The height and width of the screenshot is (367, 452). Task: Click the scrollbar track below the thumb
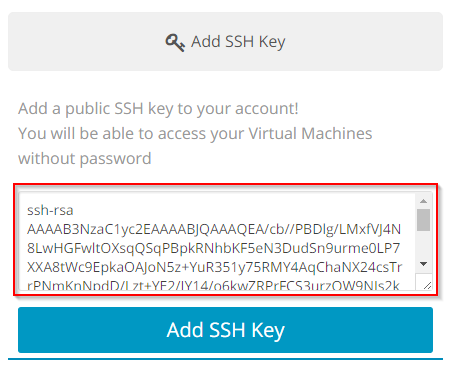pyautogui.click(x=423, y=244)
